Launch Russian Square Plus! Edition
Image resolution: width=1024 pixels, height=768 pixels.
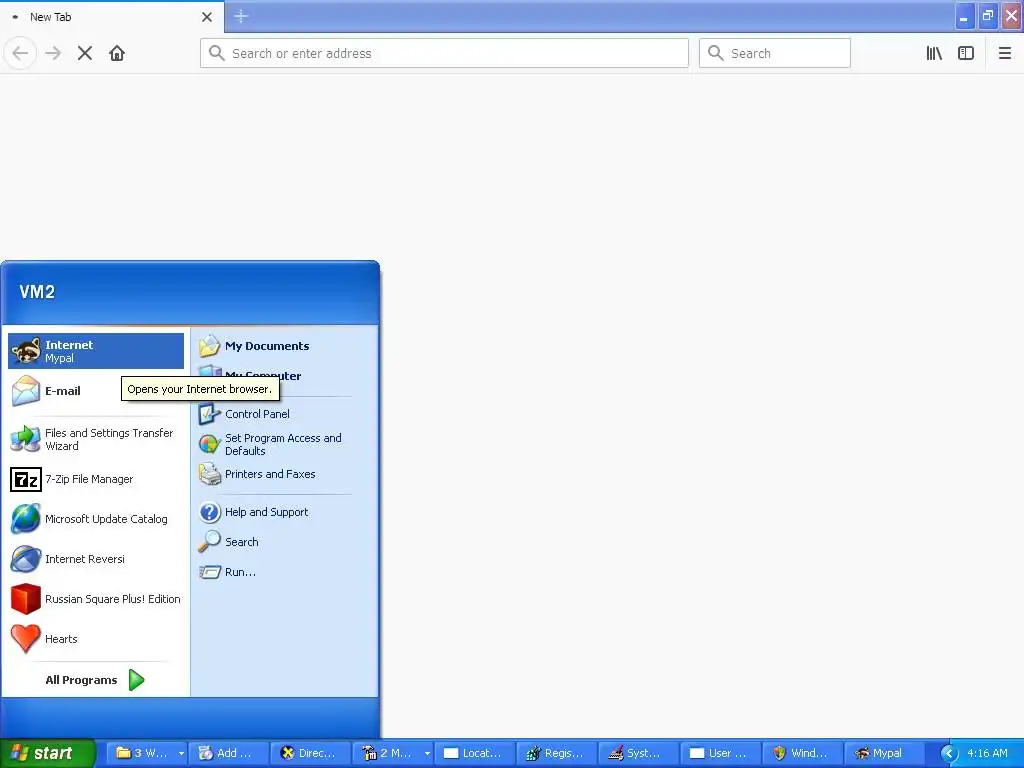(x=96, y=599)
